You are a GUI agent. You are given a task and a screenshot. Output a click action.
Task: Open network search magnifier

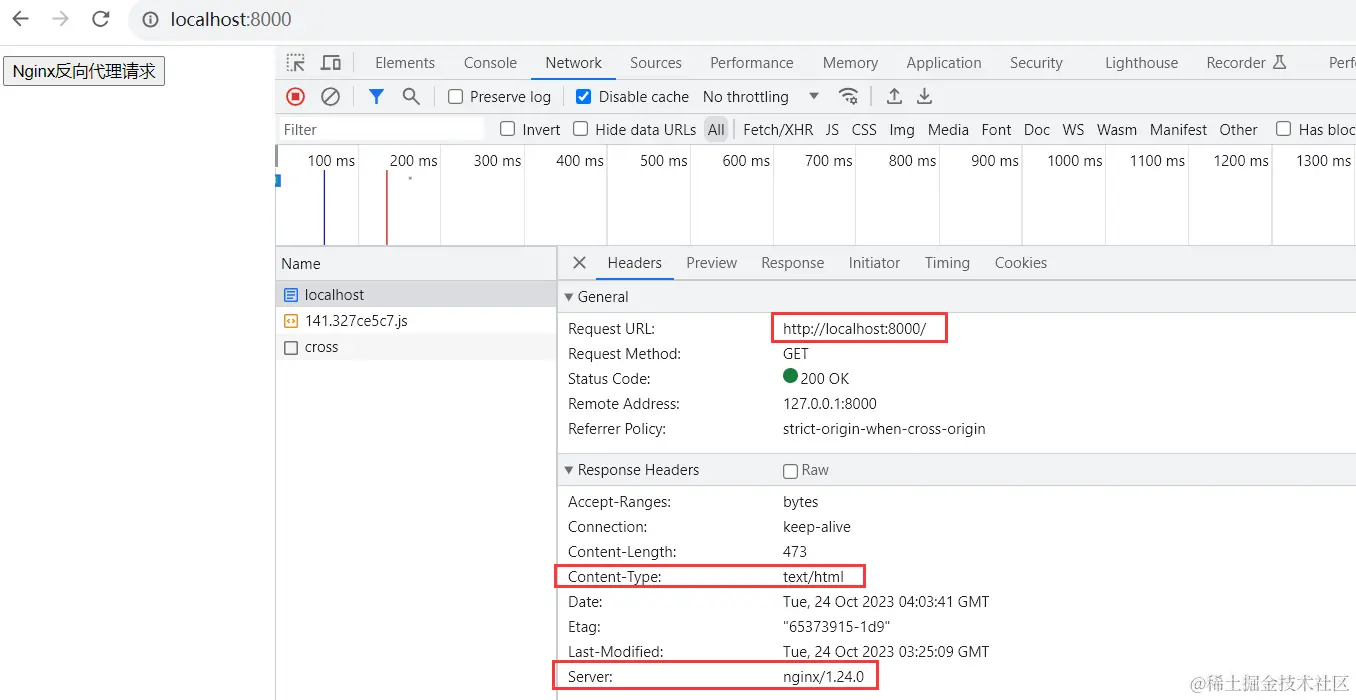point(411,97)
